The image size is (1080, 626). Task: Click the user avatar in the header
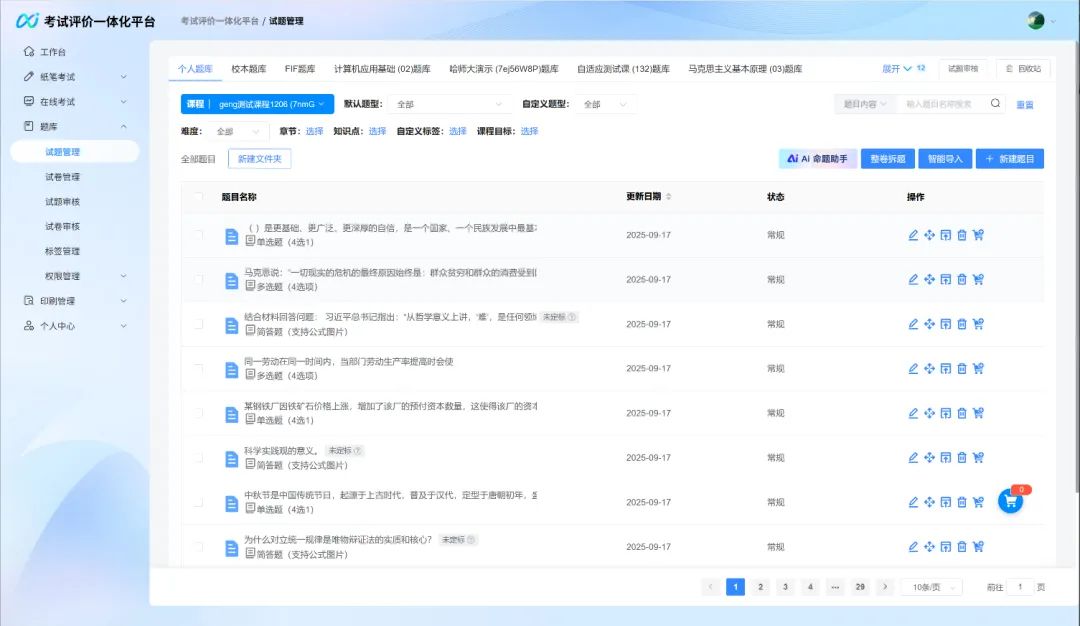coord(1035,21)
